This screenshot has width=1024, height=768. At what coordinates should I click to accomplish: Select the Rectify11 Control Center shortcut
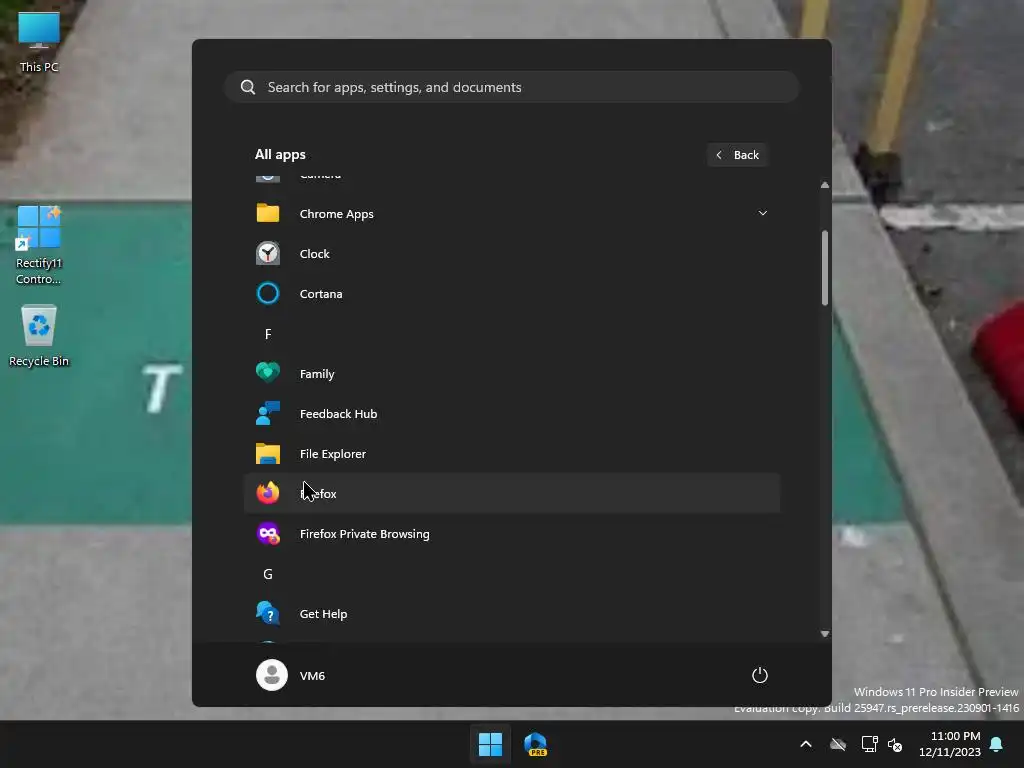(39, 246)
